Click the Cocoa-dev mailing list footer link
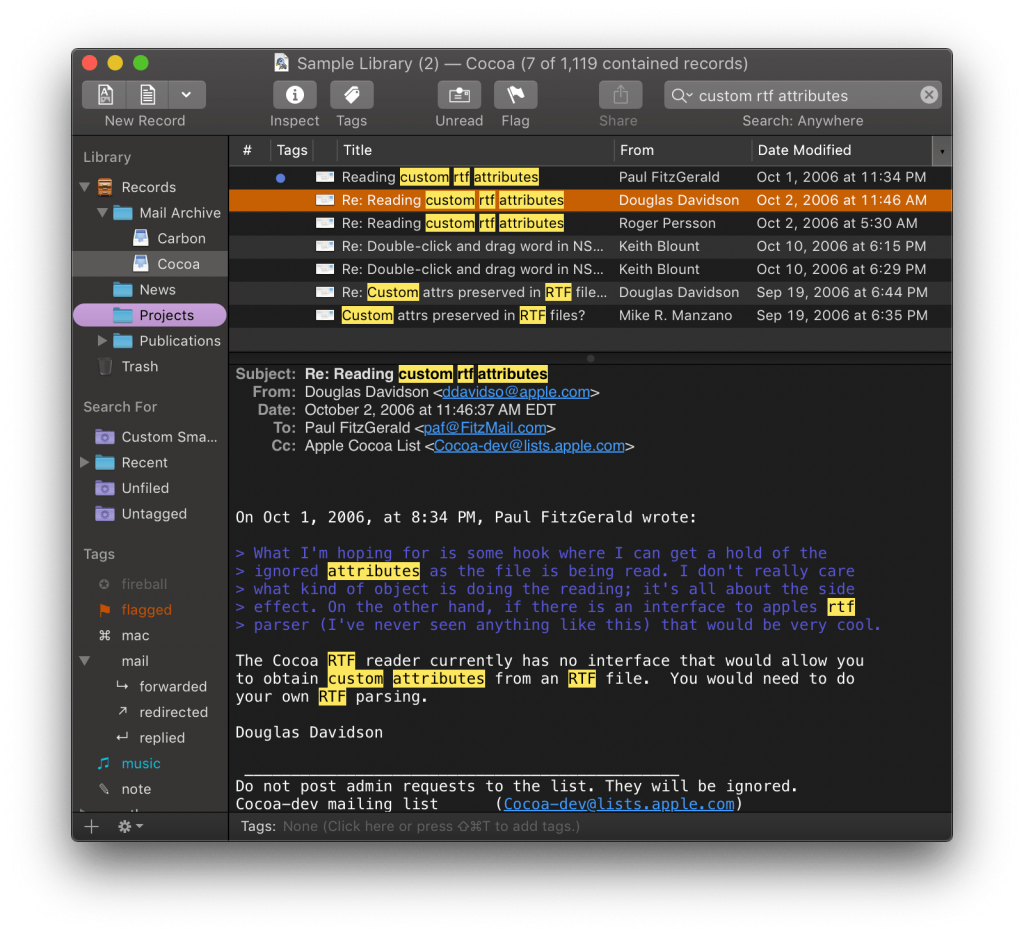This screenshot has width=1024, height=936. pos(618,804)
